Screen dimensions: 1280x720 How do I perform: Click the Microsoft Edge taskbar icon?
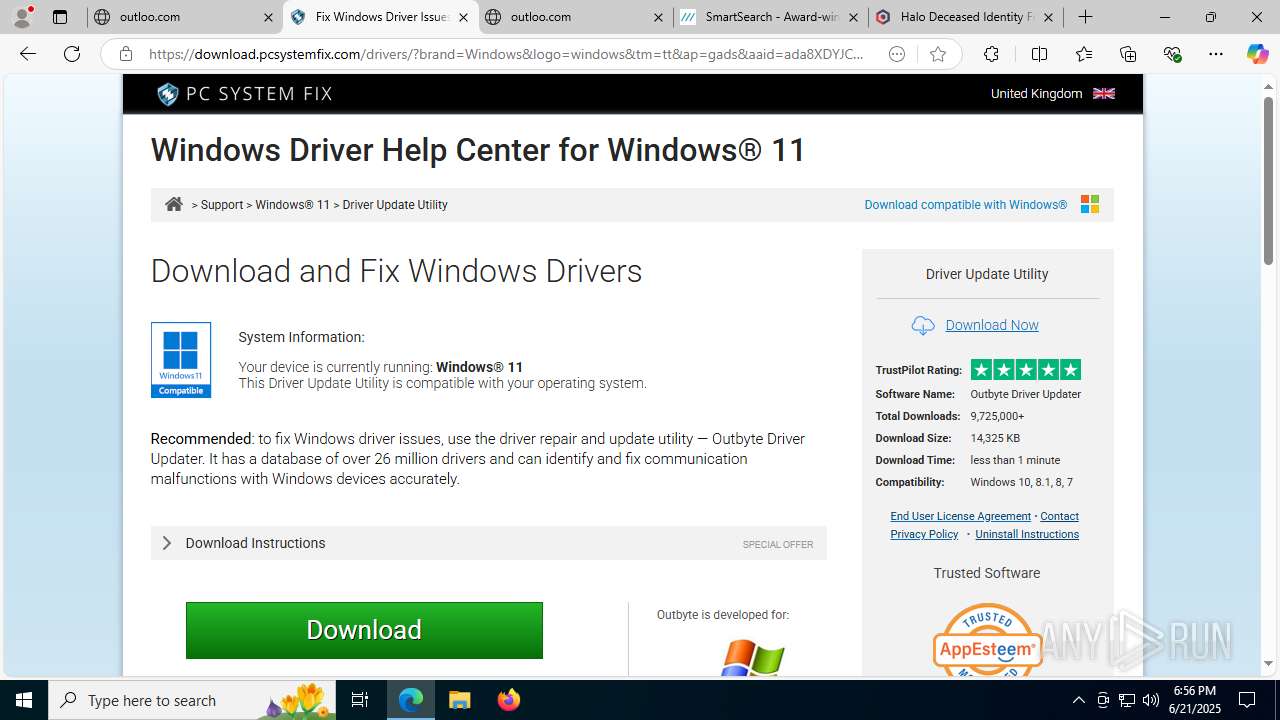click(x=411, y=700)
